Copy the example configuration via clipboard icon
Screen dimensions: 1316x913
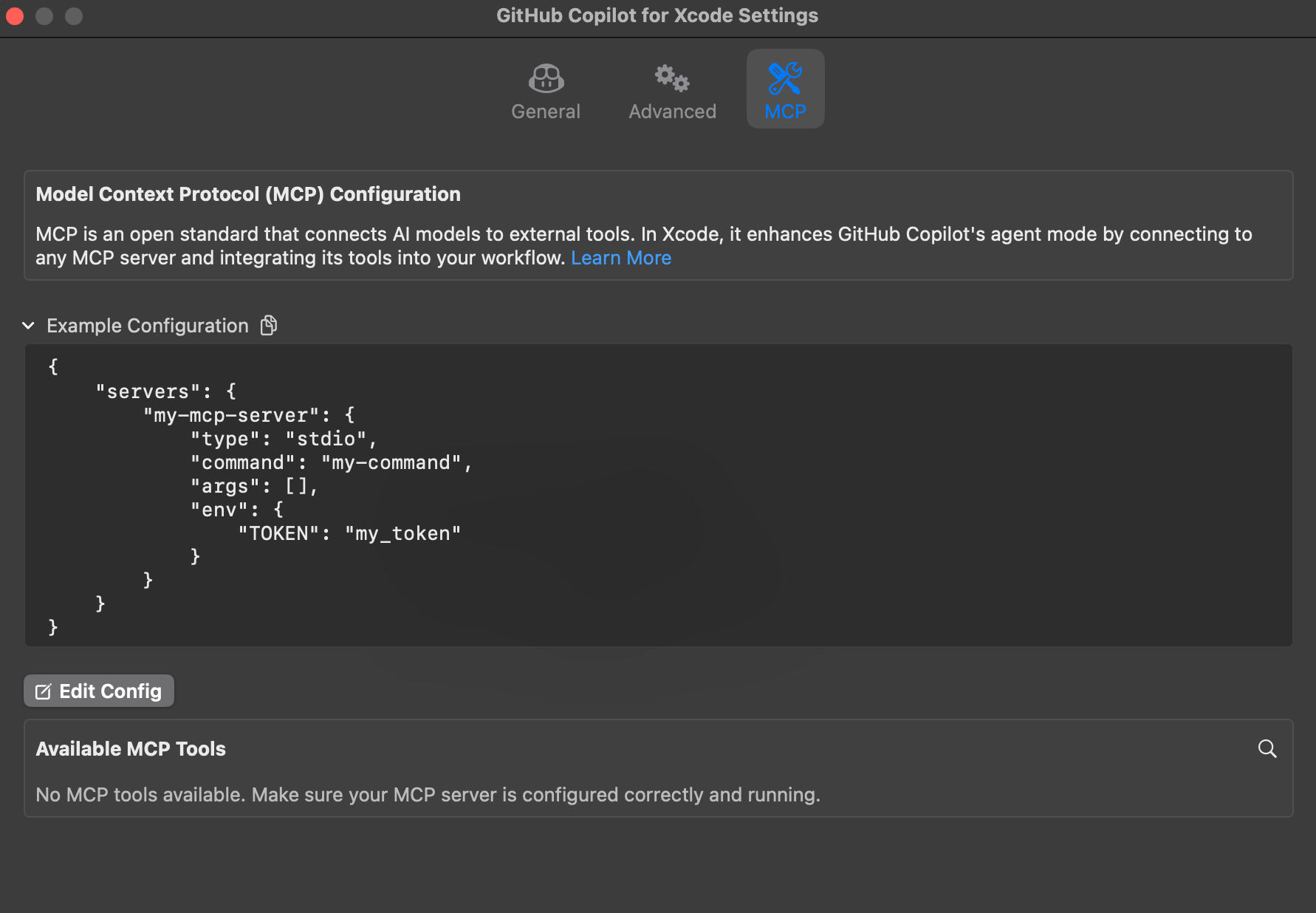(x=269, y=325)
